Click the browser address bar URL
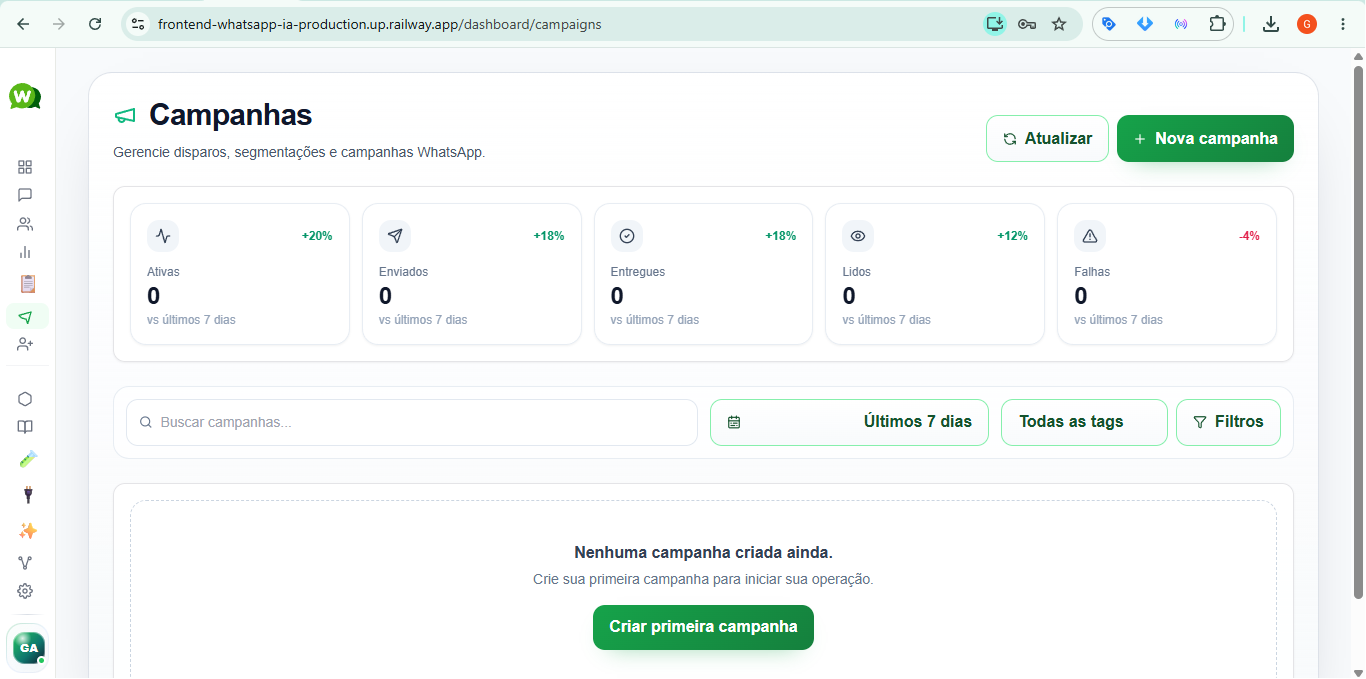The image size is (1366, 679). point(380,24)
